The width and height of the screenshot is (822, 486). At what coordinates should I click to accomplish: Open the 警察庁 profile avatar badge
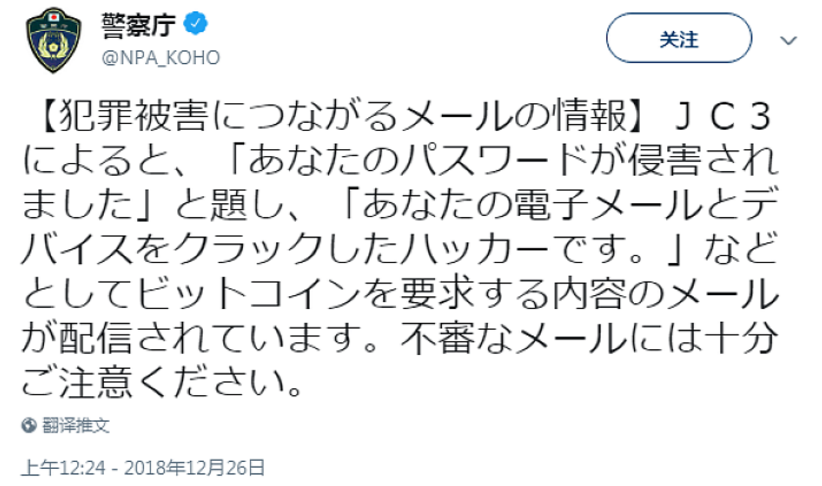(54, 40)
